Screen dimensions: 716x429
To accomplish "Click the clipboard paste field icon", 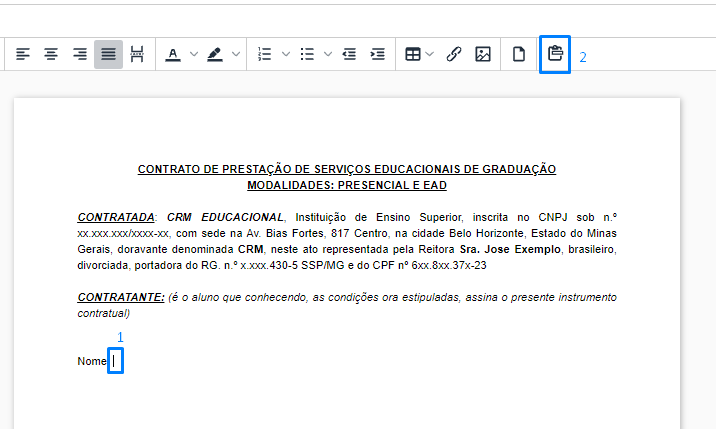I will tap(555, 54).
